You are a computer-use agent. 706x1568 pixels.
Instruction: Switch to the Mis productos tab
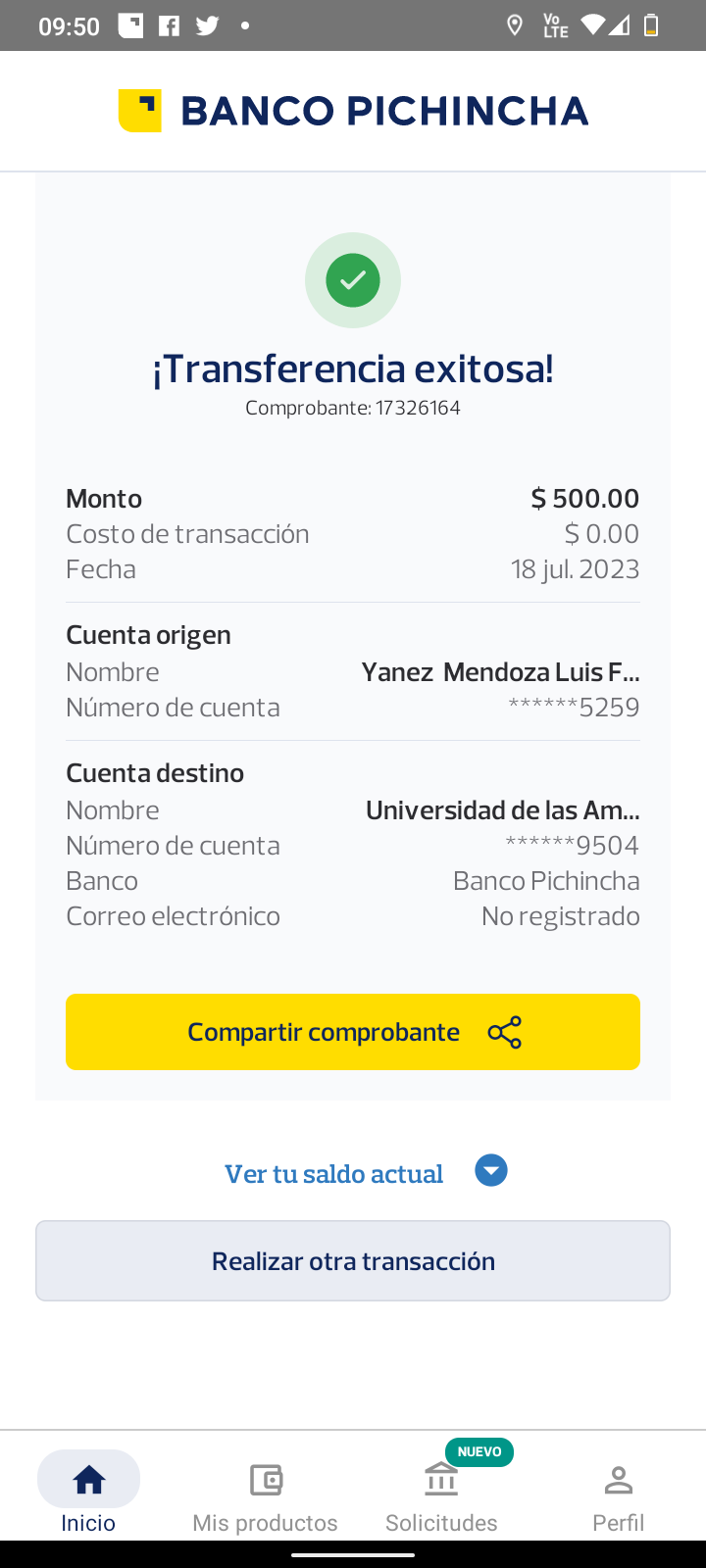pyautogui.click(x=266, y=1522)
